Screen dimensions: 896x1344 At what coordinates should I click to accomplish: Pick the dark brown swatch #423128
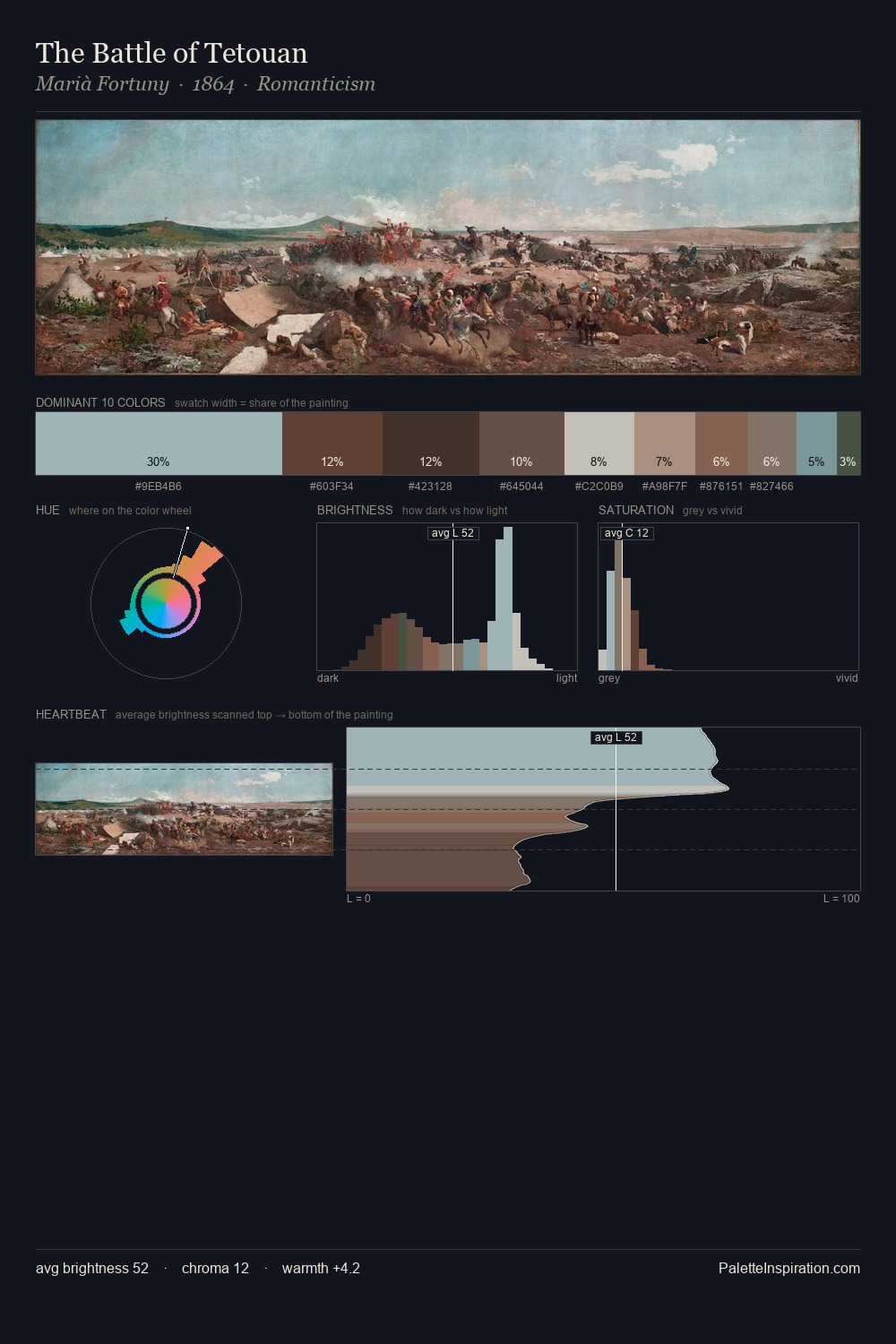coord(431,444)
